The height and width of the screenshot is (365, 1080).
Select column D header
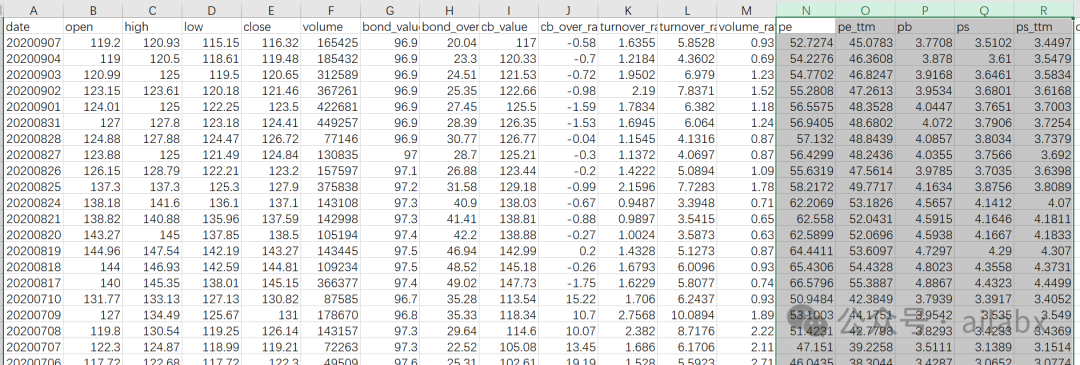tap(211, 10)
